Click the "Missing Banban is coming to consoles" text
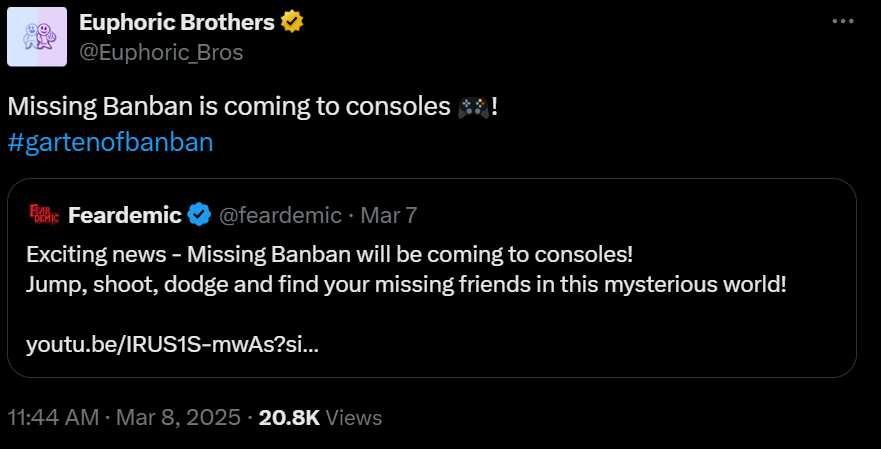Viewport: 881px width, 449px height. pos(228,106)
